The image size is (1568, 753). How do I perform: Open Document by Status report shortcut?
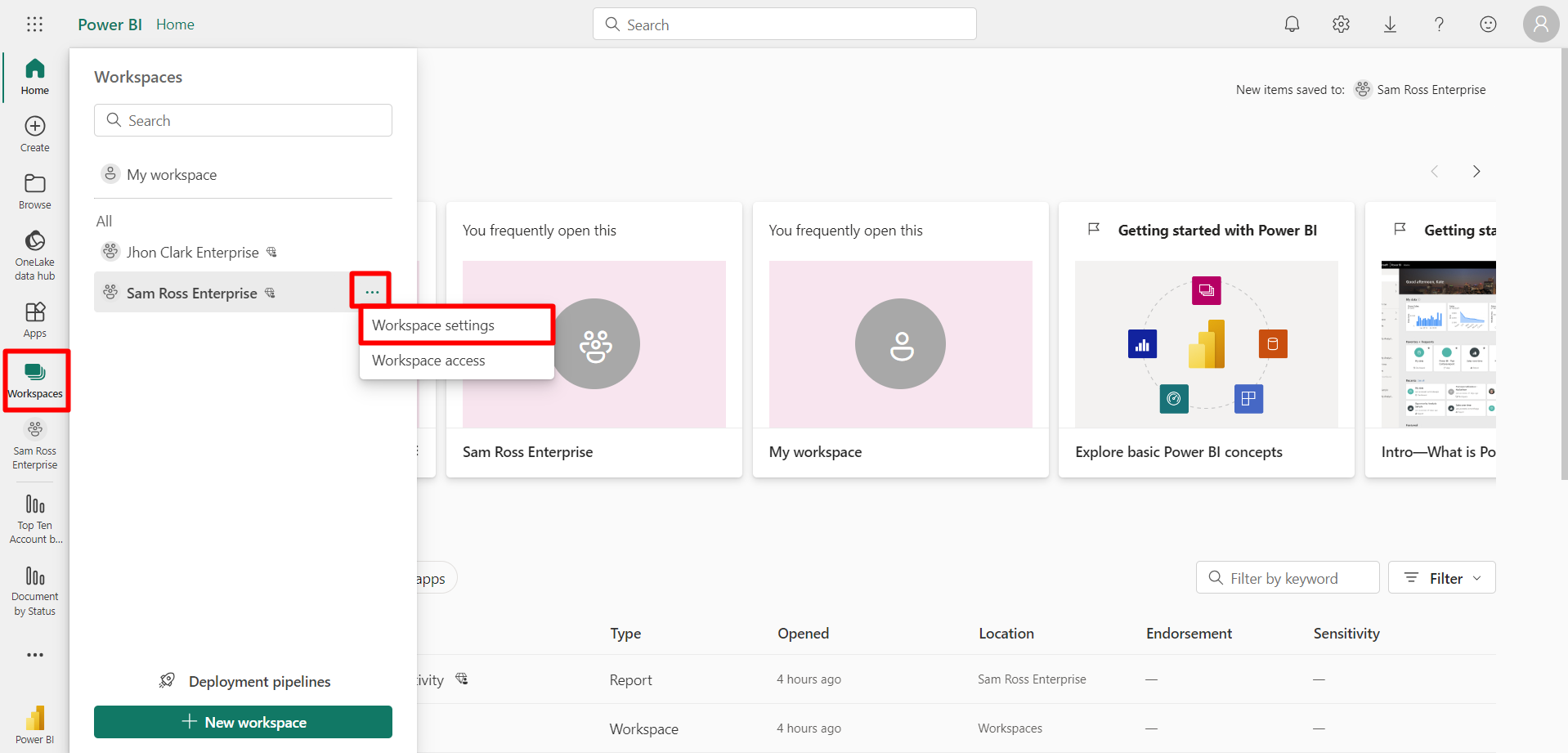click(35, 590)
